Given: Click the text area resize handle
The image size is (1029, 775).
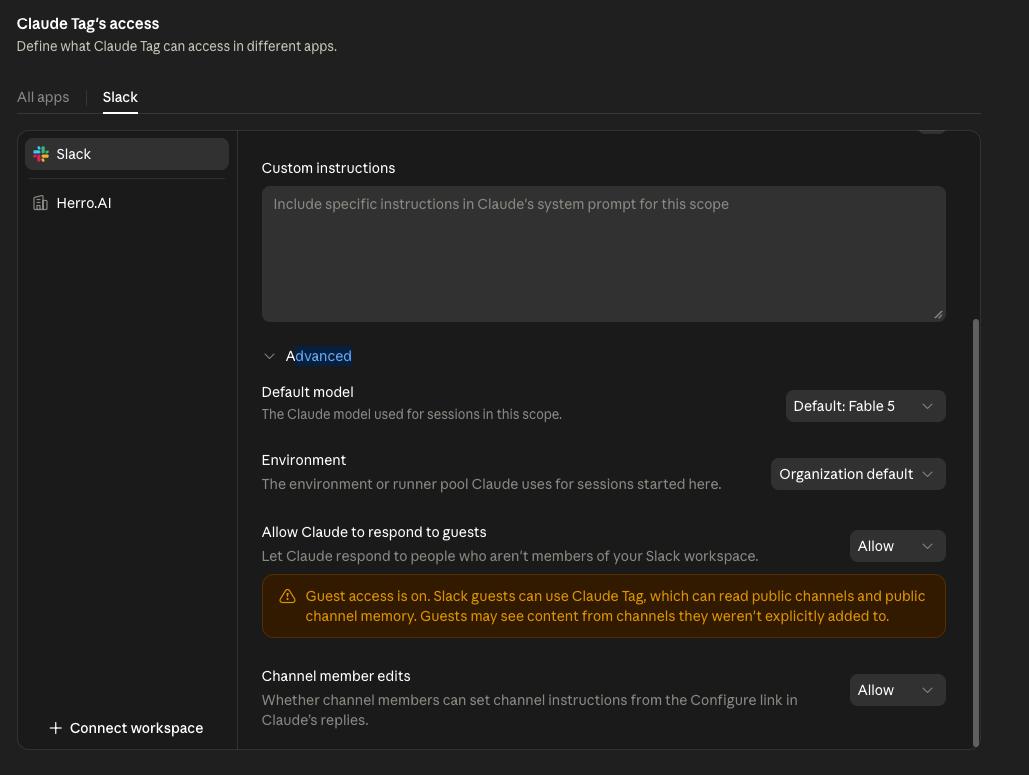Looking at the screenshot, I should pos(938,314).
